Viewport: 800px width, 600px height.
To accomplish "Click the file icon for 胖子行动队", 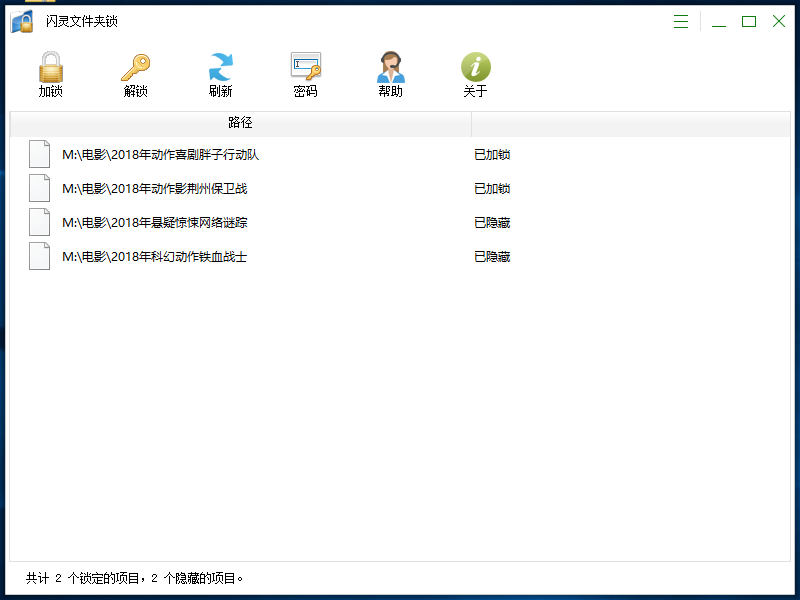I will [39, 154].
